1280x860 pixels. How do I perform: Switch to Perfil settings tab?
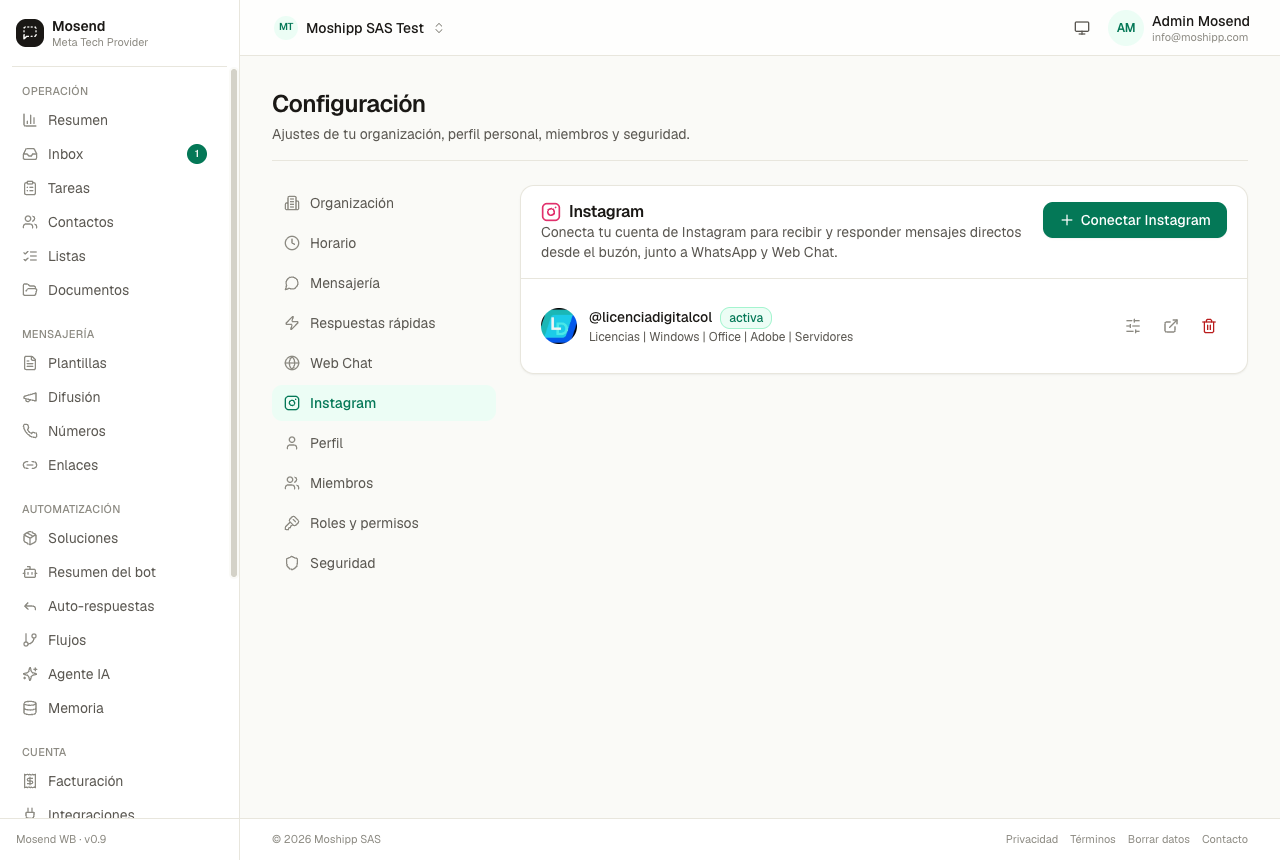click(x=384, y=443)
